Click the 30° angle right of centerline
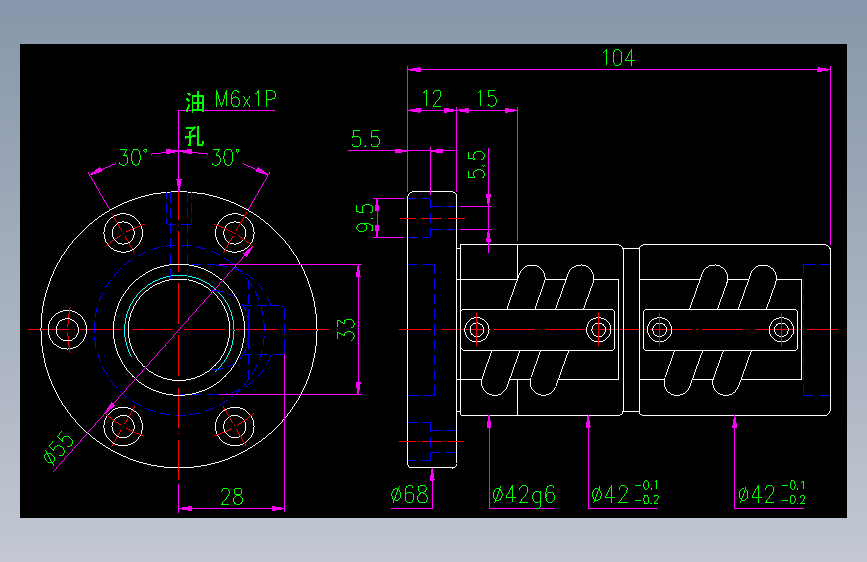The image size is (867, 562). coord(226,158)
